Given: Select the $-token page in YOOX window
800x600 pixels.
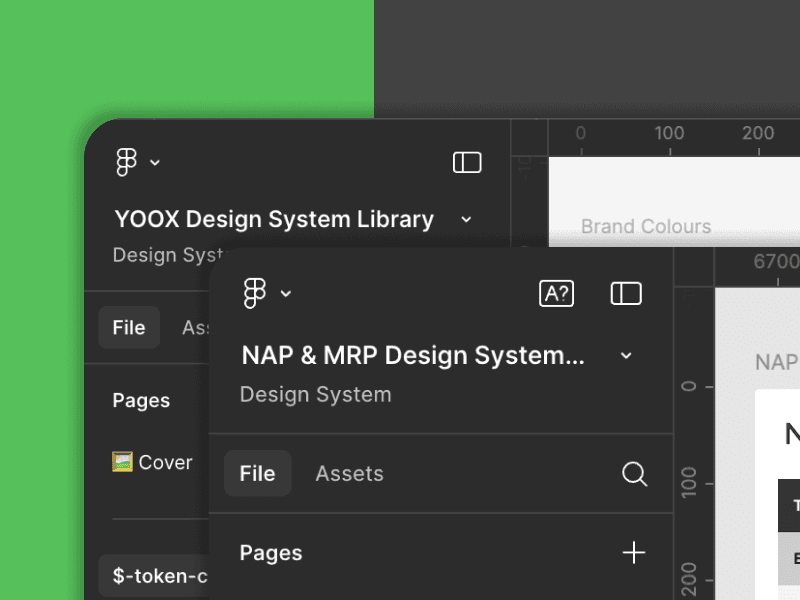Looking at the screenshot, I should point(154,576).
